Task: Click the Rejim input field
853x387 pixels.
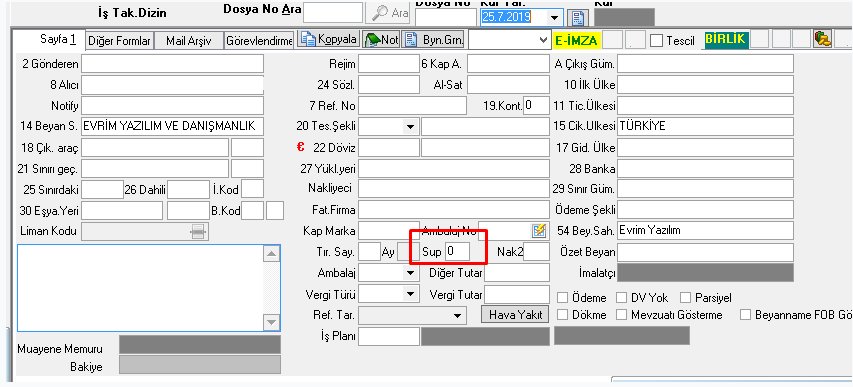Action: click(389, 64)
